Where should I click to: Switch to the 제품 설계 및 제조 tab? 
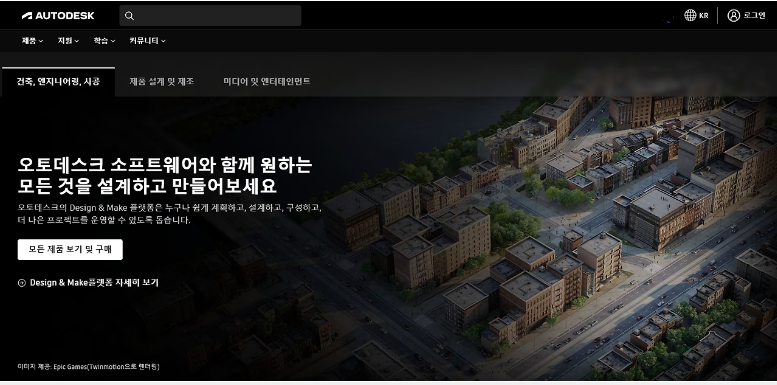162,82
